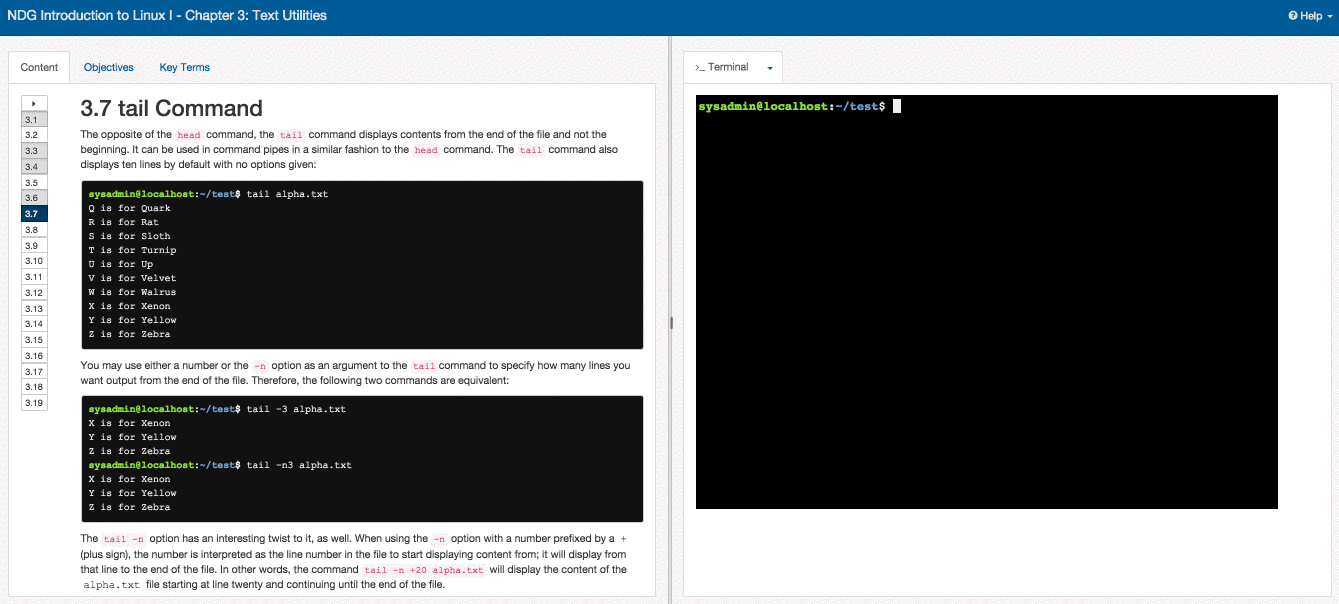Screen dimensions: 1339x604
Task: Go to section 3.14
Action: [34, 324]
